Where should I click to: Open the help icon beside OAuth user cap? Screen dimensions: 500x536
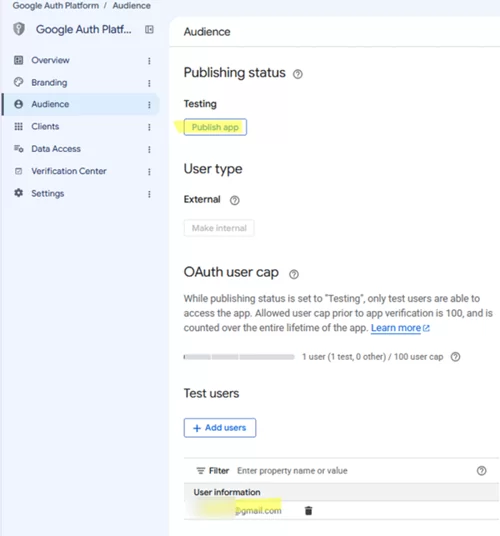tap(294, 274)
